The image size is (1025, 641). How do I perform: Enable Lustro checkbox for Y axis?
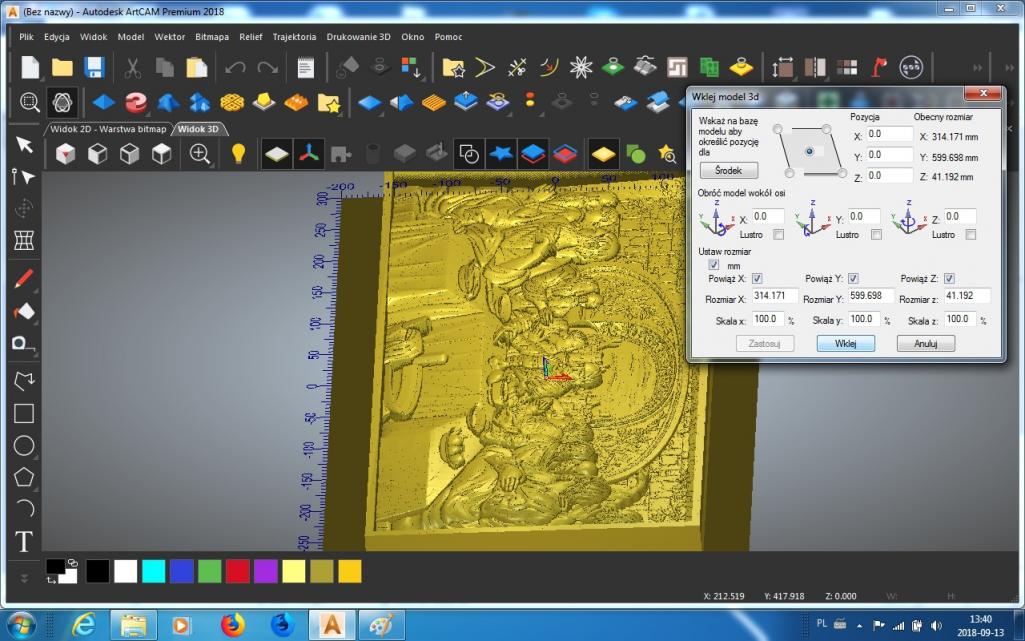tap(877, 235)
